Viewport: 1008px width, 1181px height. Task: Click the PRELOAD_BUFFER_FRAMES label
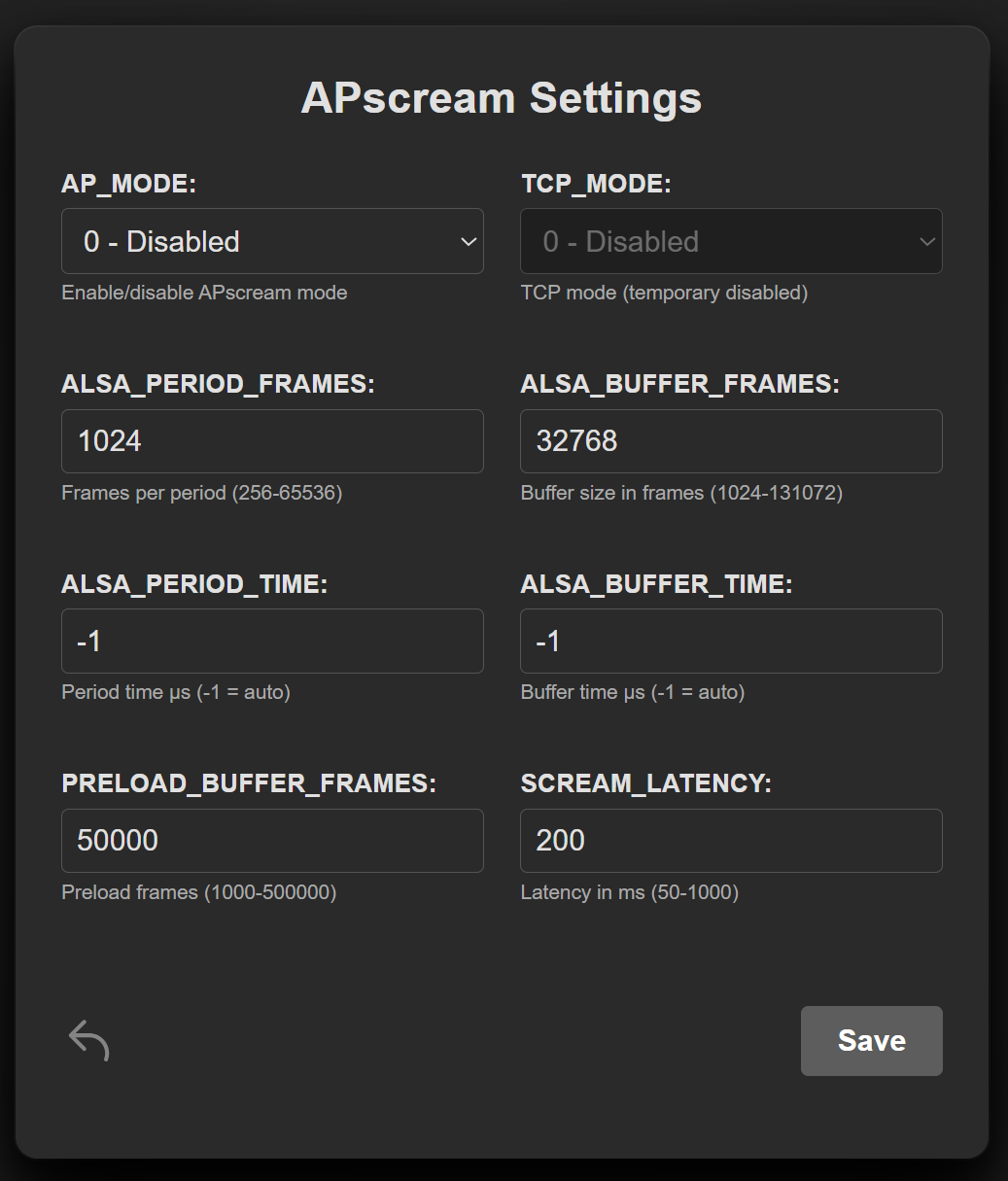[249, 783]
